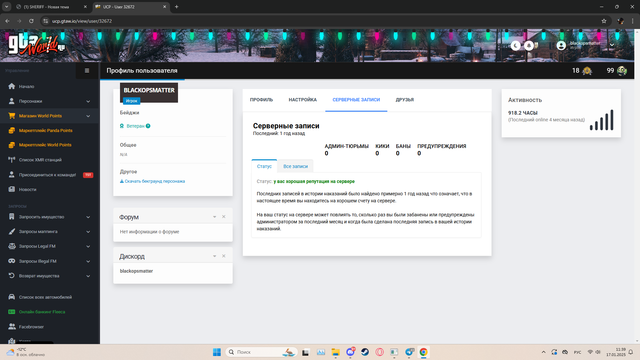
Task: Collapse the Дискорд panel
Action: click(x=214, y=256)
